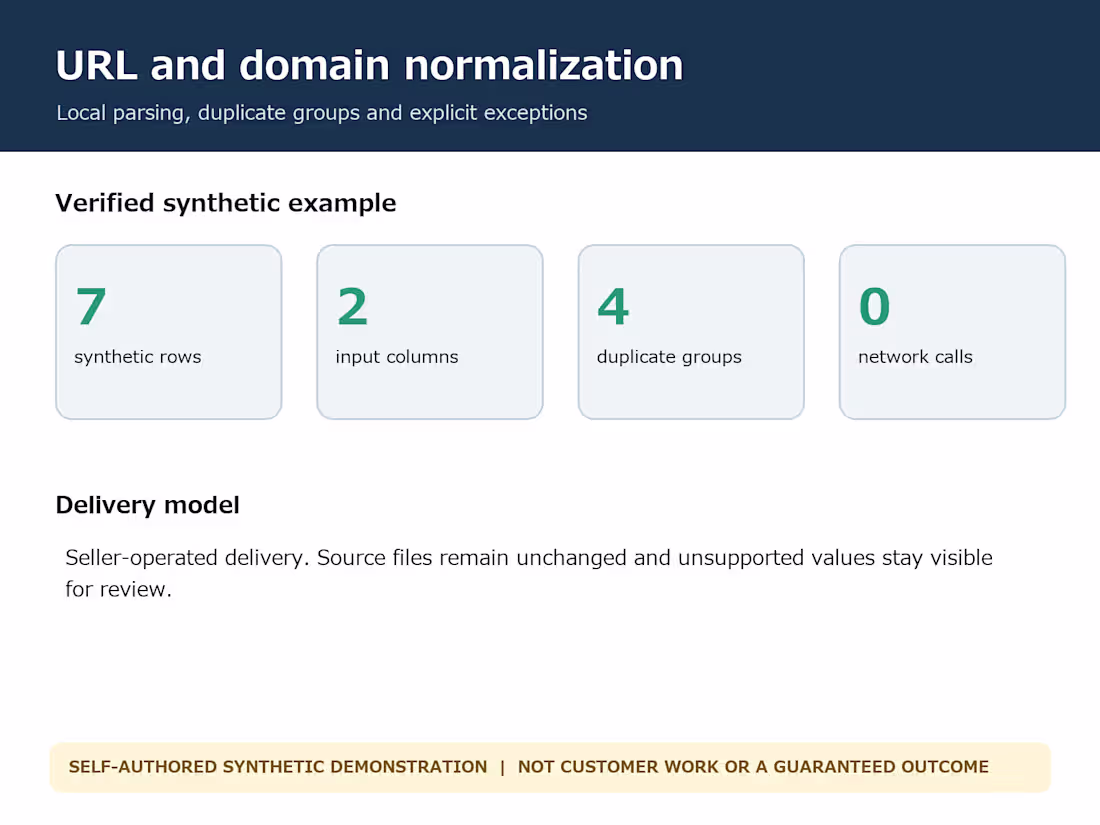This screenshot has height=825, width=1100.
Task: Click 'NOT CUSTOMER WORK OR A GUARANTEED OUTCOME' text
Action: 753,767
